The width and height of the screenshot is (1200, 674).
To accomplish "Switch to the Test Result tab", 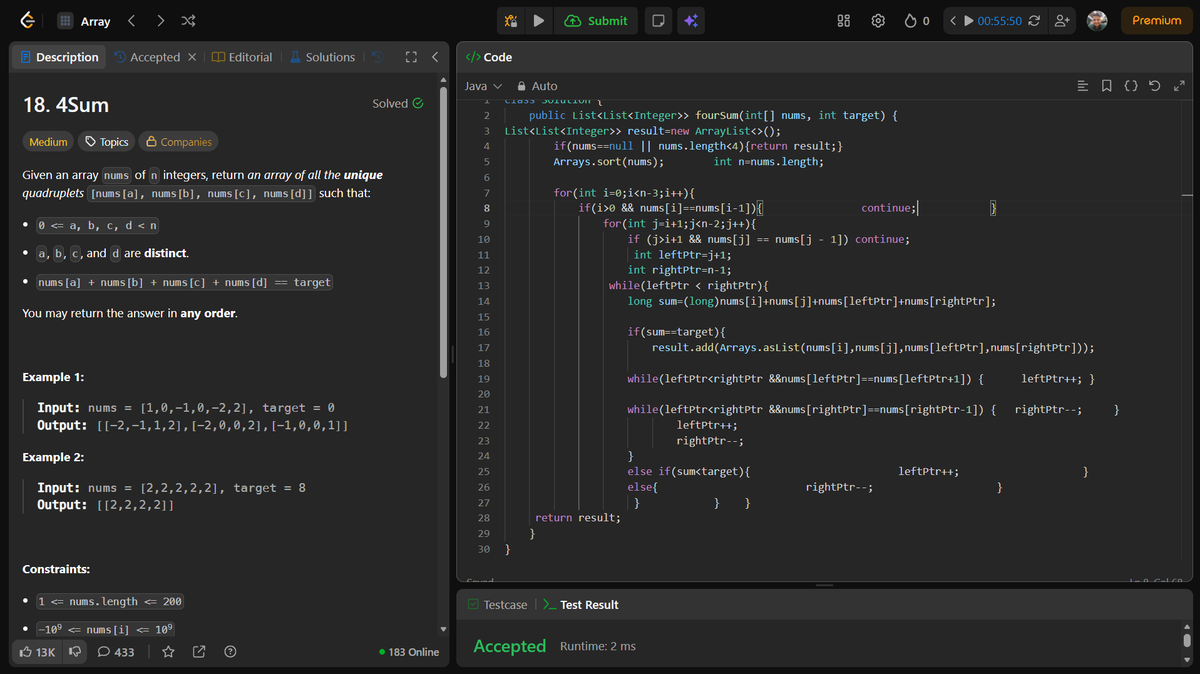I will 580,605.
